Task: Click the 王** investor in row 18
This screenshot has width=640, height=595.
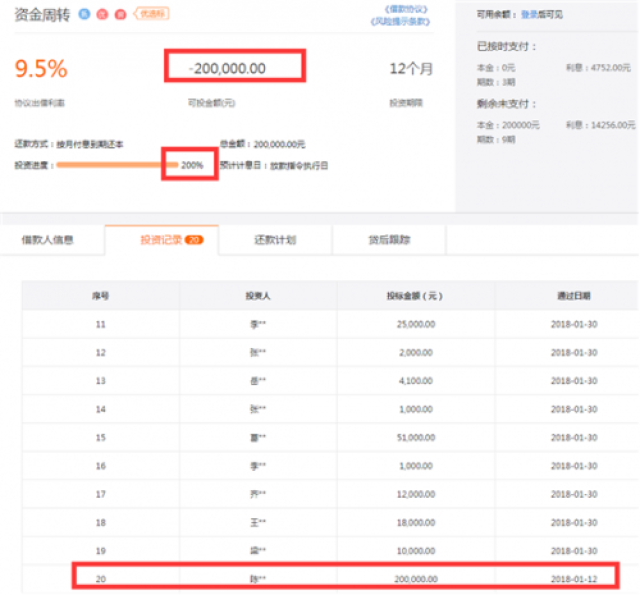Action: [x=258, y=523]
